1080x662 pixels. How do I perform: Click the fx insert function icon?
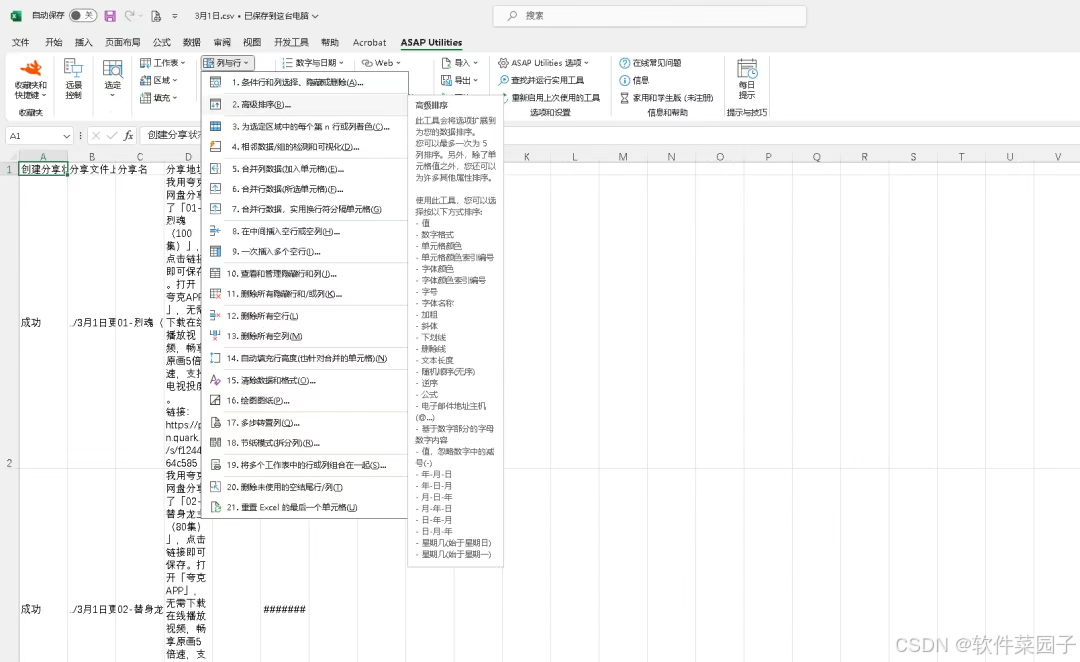pos(128,136)
